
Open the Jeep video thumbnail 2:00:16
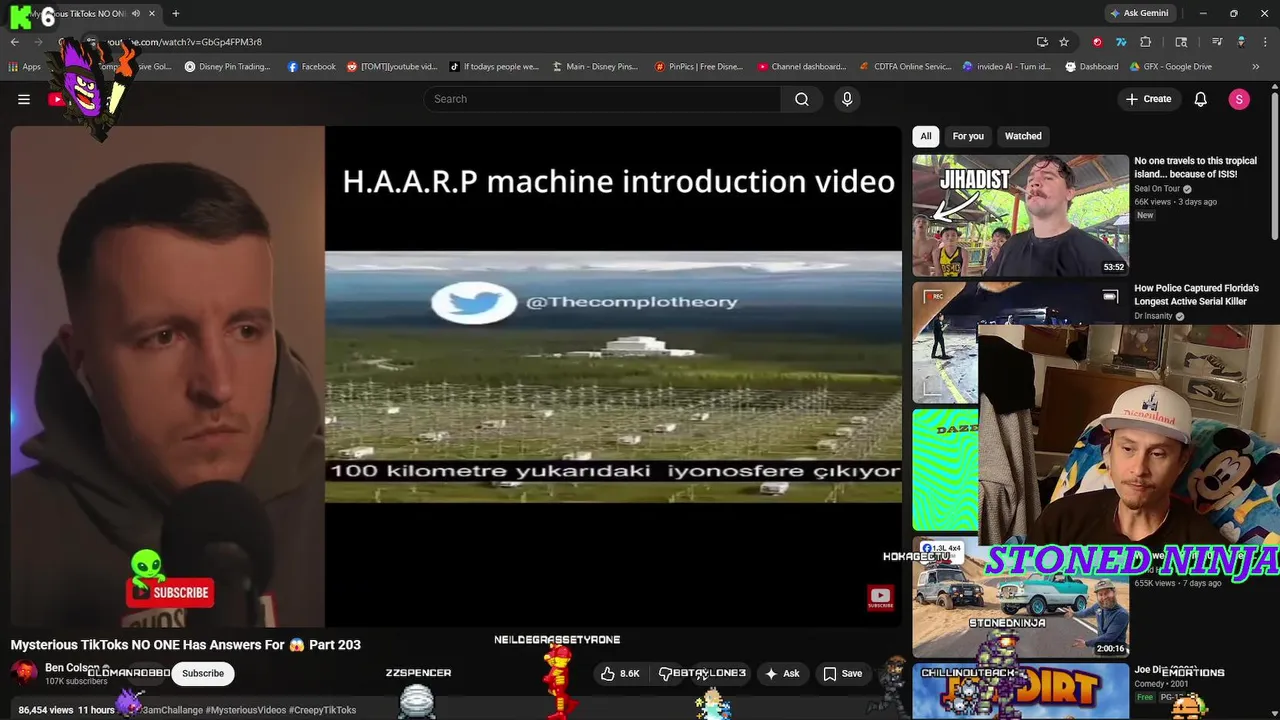coord(1020,597)
